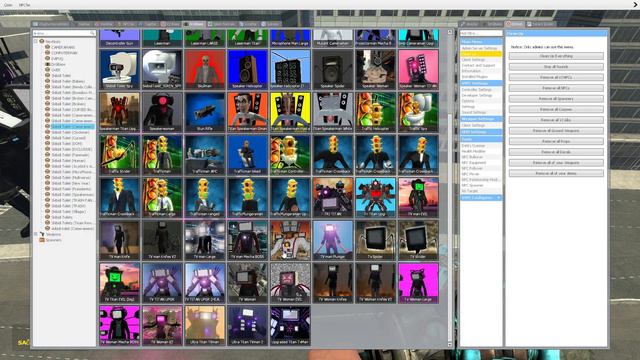Screen dimensions: 640x360
Task: Choose the Speakerwoman spawn icon
Action: click(x=162, y=112)
